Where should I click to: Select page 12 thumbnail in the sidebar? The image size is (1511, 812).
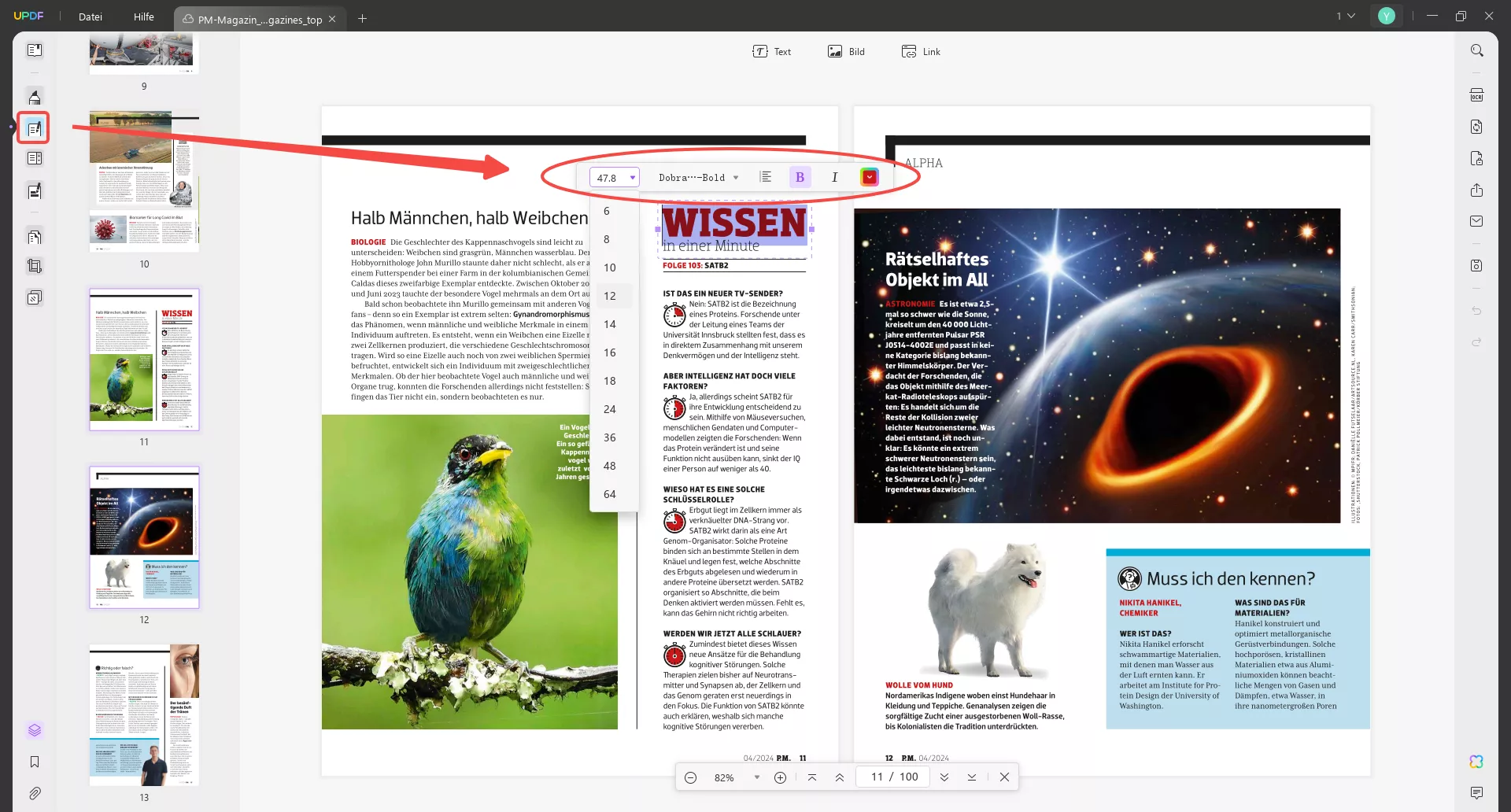[144, 537]
